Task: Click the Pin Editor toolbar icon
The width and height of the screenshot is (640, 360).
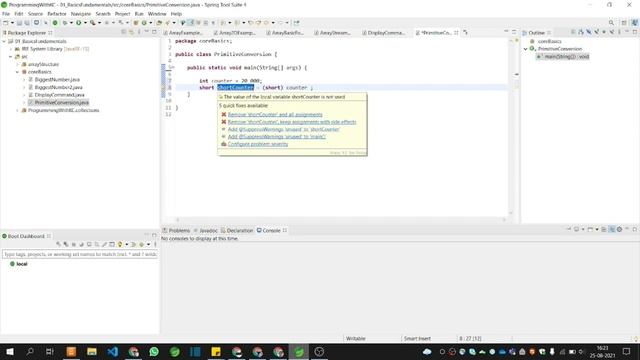Action: [x=297, y=23]
